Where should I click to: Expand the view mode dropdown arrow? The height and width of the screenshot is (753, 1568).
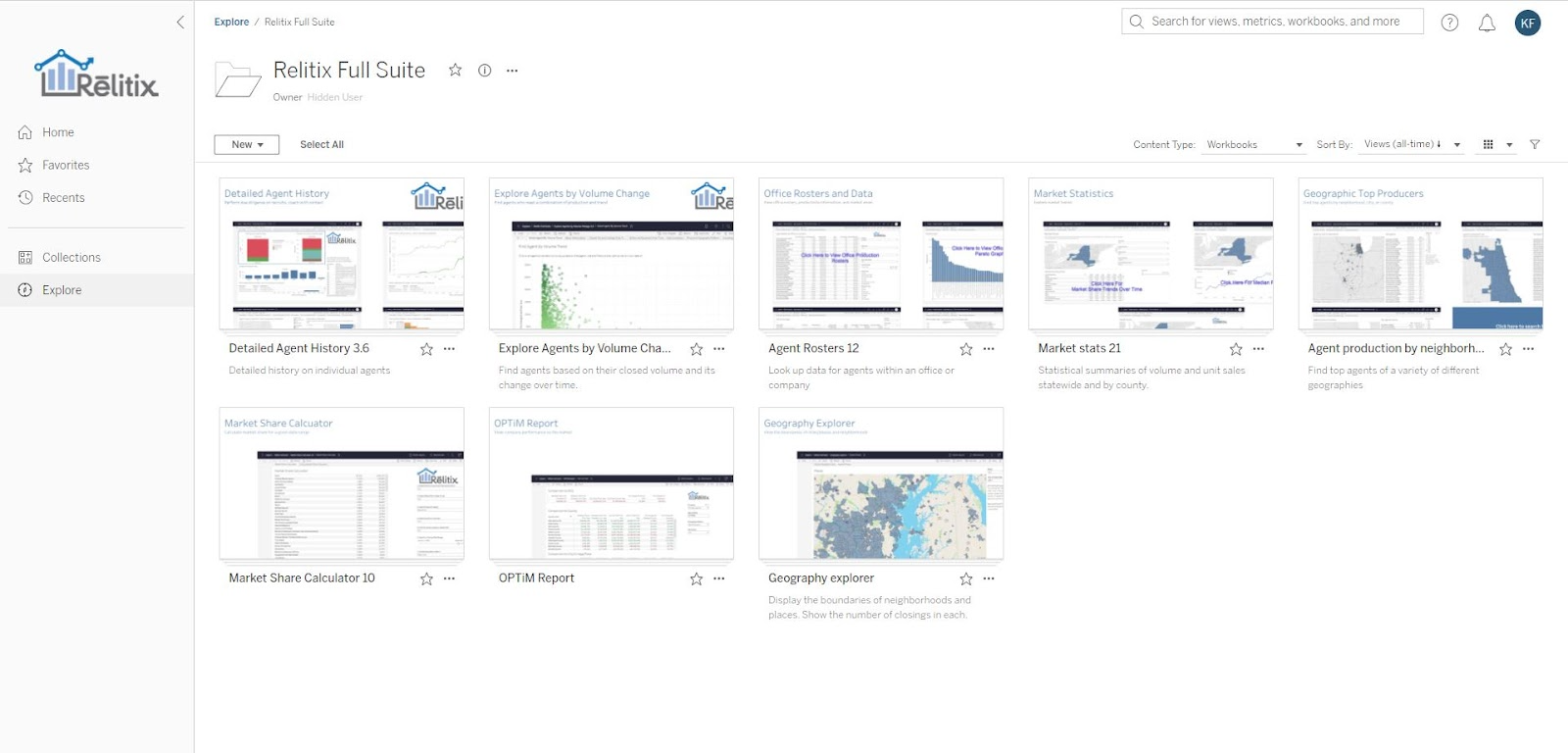(1509, 145)
